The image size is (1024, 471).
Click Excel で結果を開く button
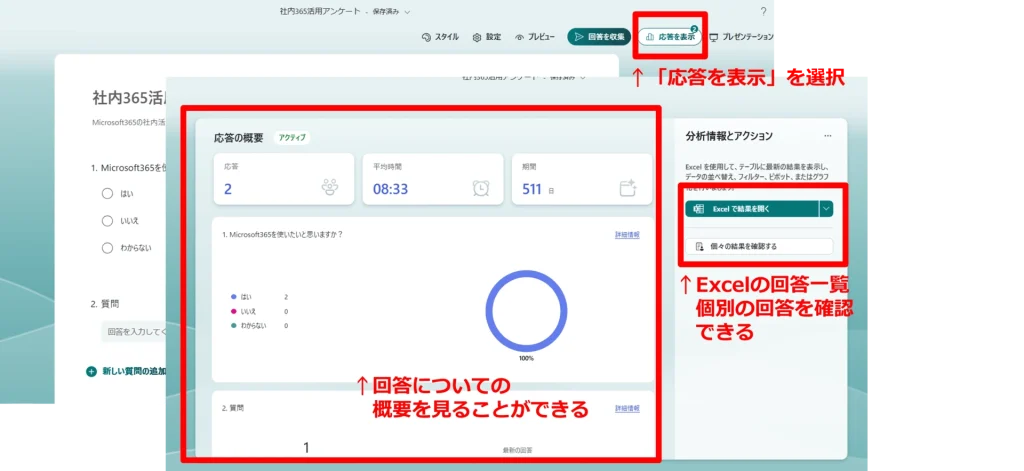pos(751,209)
